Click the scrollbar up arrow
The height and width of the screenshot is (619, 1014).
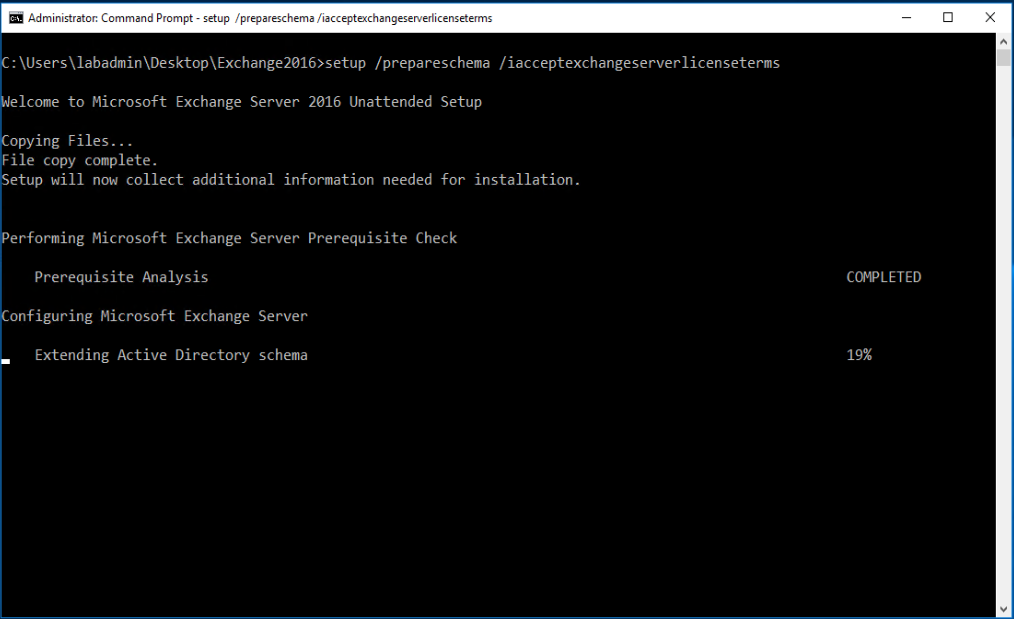(1004, 43)
